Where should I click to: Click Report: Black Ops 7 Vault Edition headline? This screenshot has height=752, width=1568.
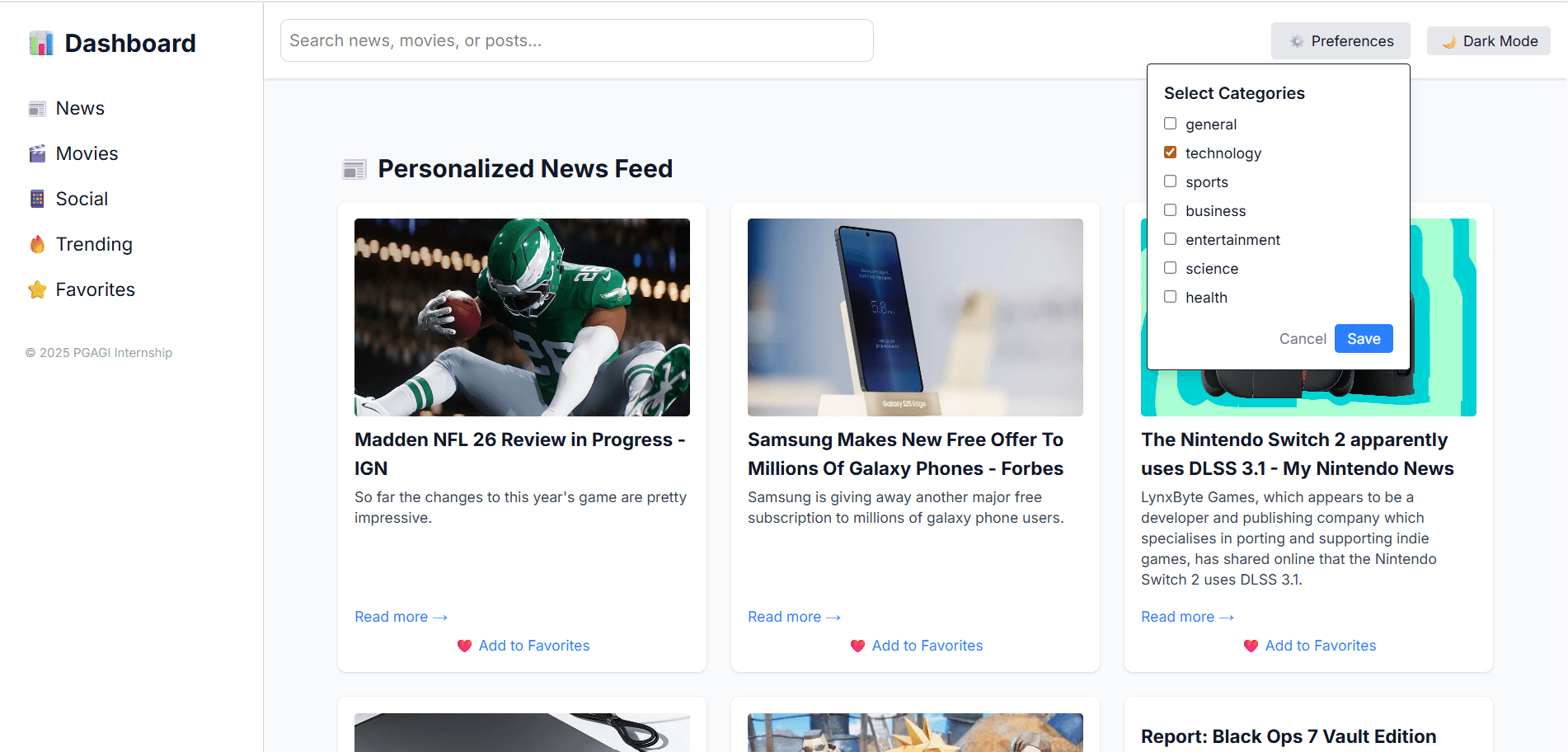tap(1289, 737)
